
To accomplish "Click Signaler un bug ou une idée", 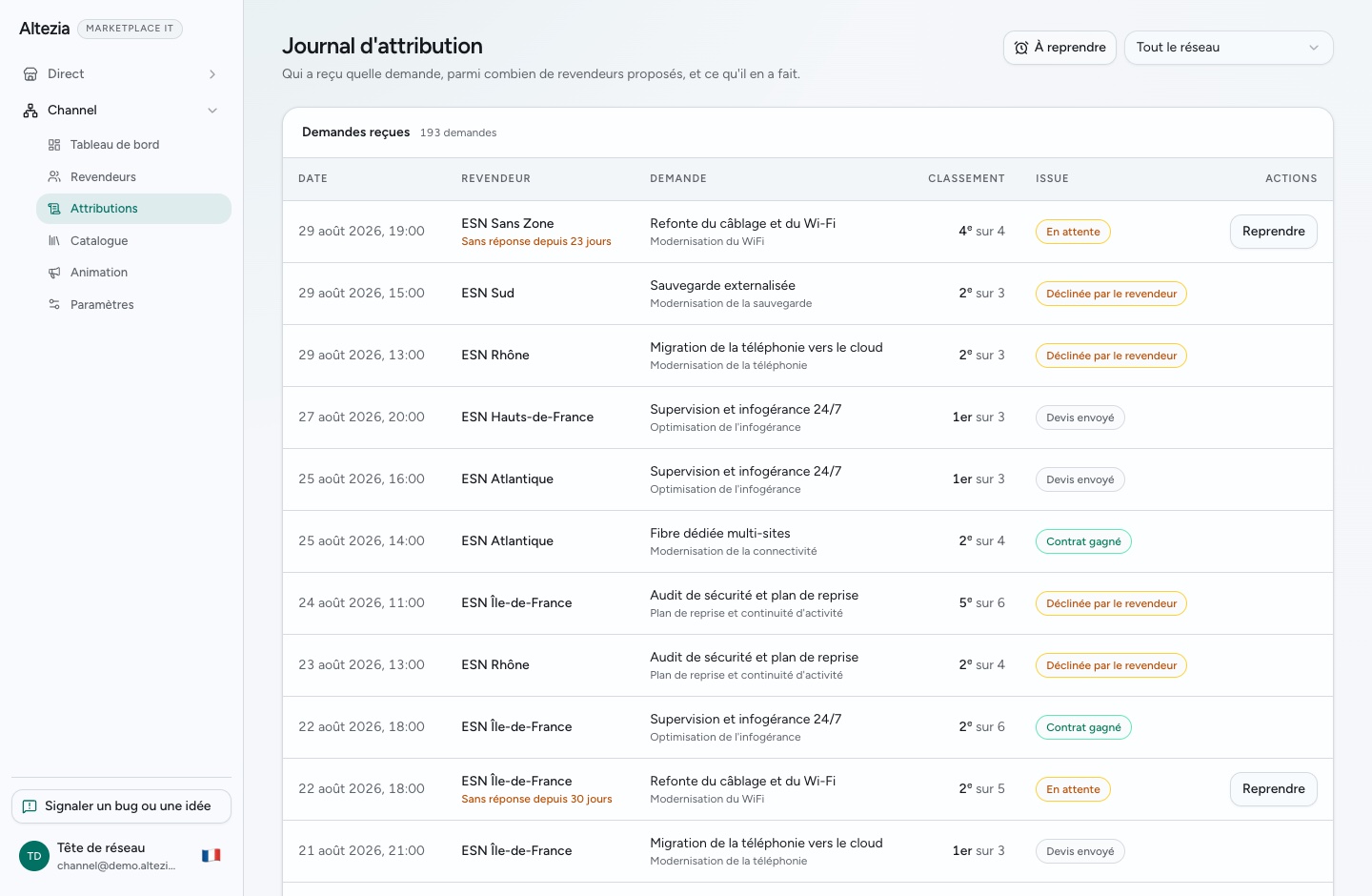I will click(121, 806).
